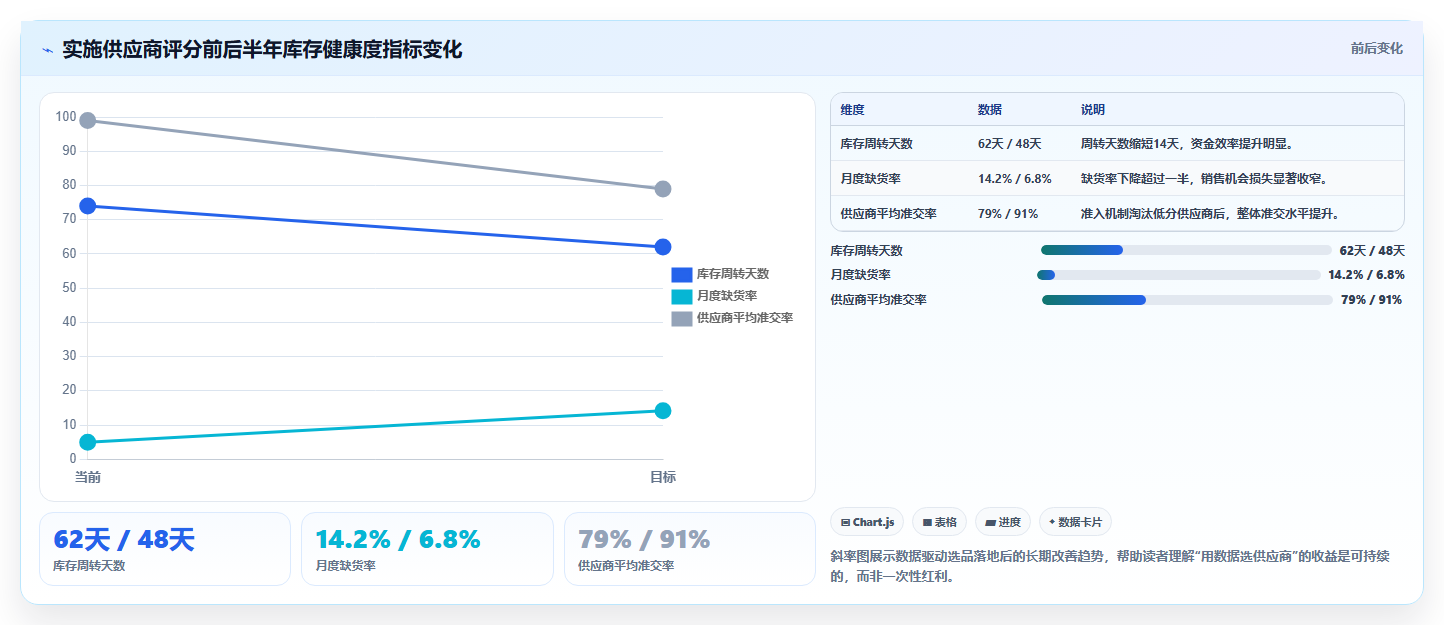
Task: Click the footer paragraph starting 斜率图展示
Action: (1112, 566)
